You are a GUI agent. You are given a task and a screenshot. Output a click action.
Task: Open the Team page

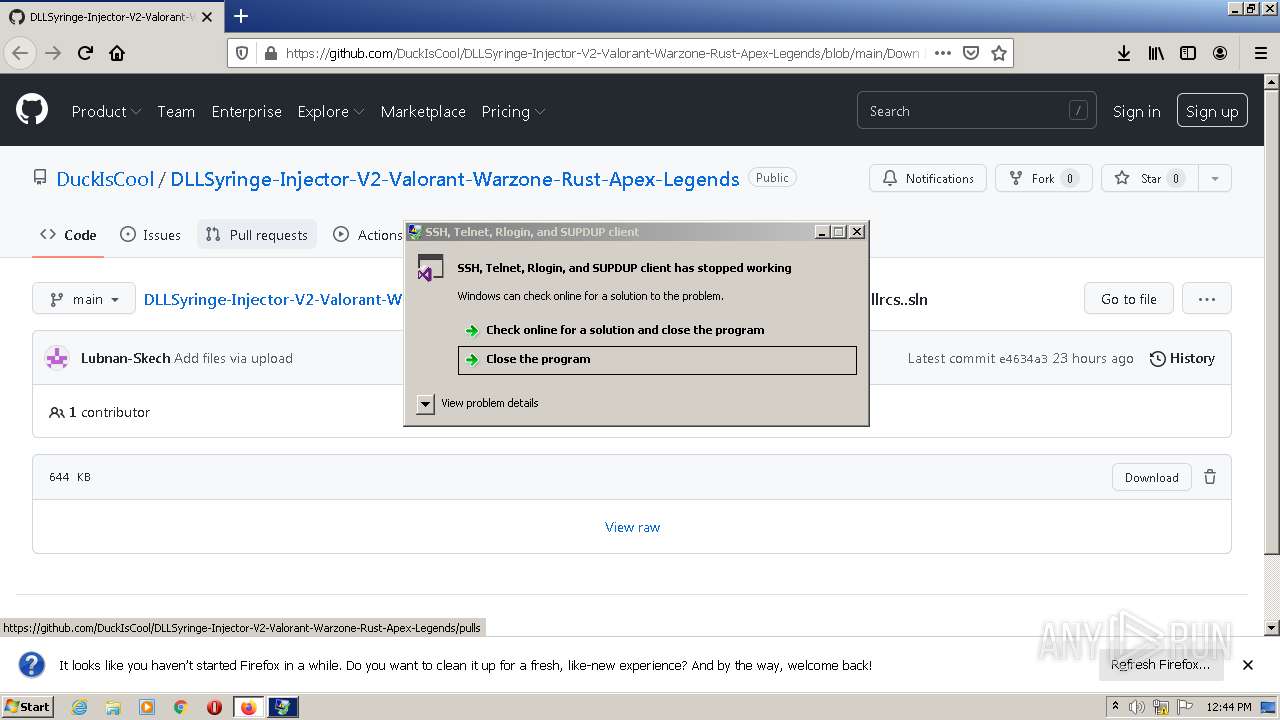point(176,111)
